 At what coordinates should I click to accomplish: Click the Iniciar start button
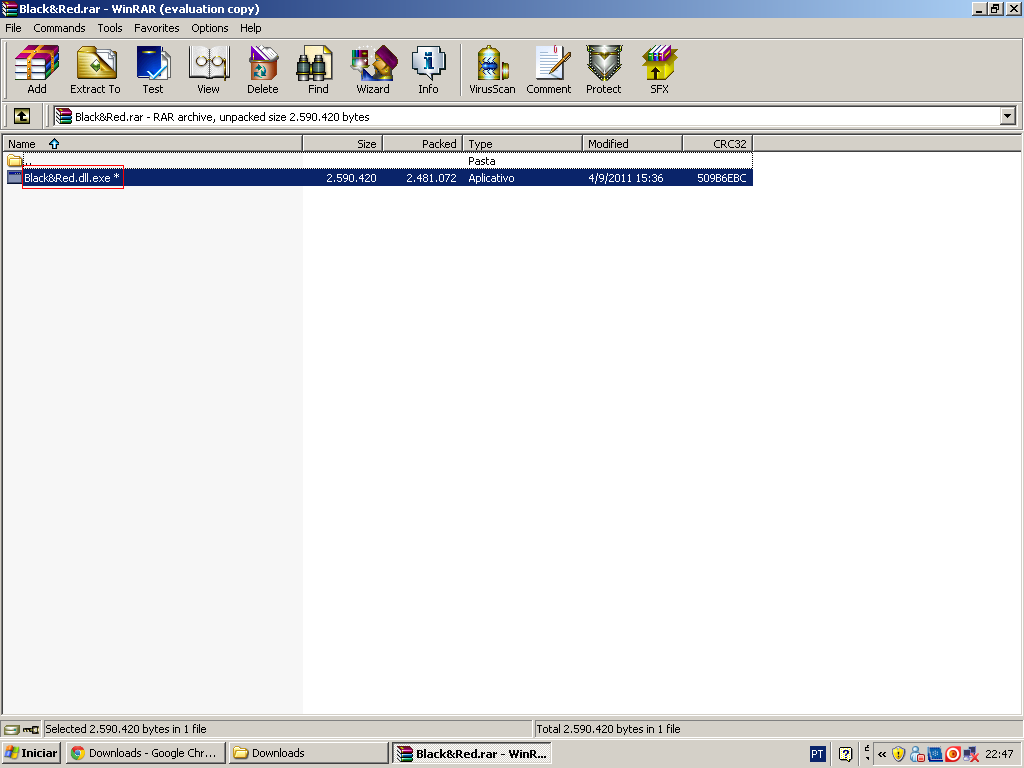[x=31, y=753]
